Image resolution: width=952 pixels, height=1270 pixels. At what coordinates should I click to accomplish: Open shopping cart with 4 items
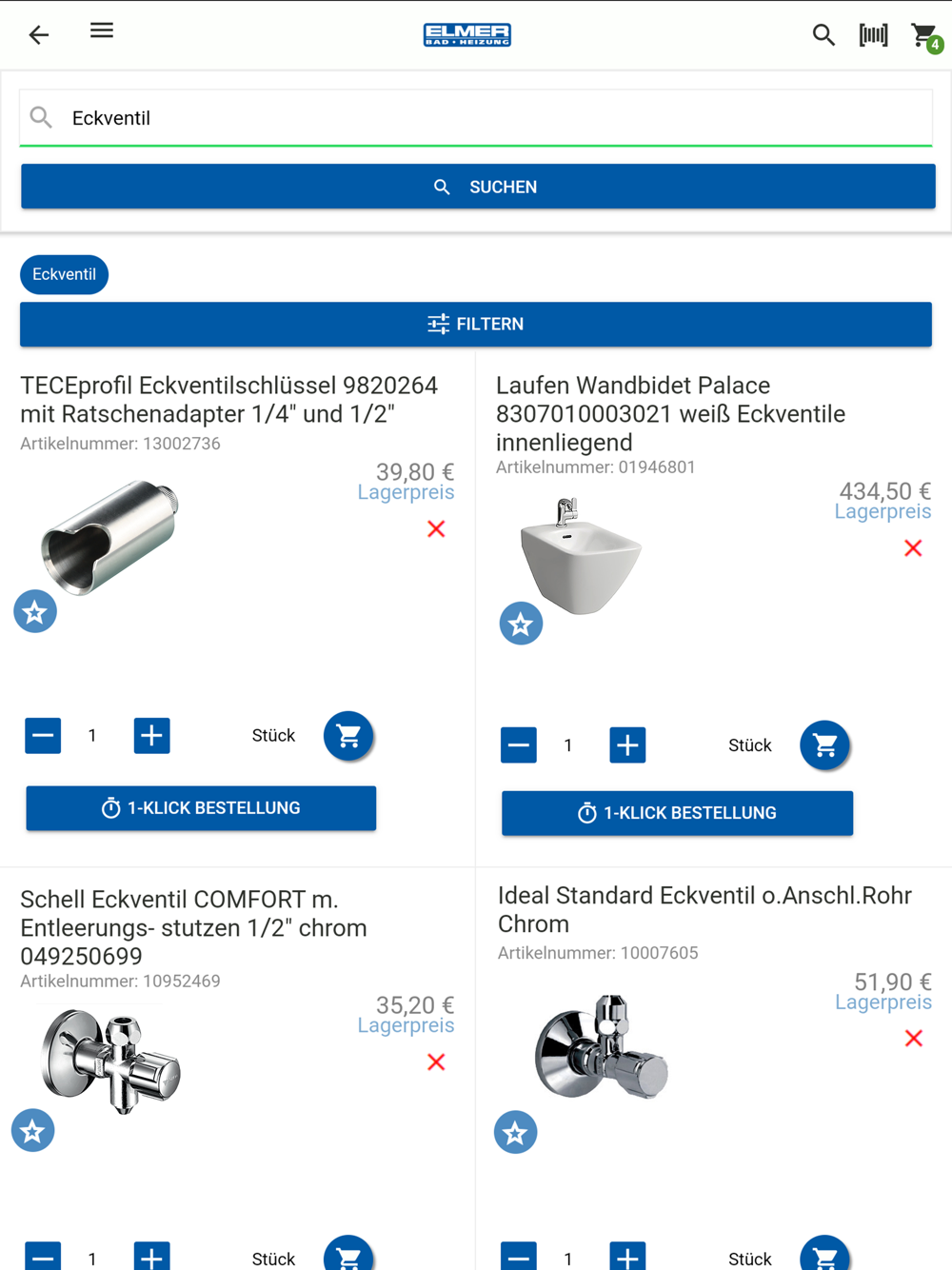click(x=925, y=37)
